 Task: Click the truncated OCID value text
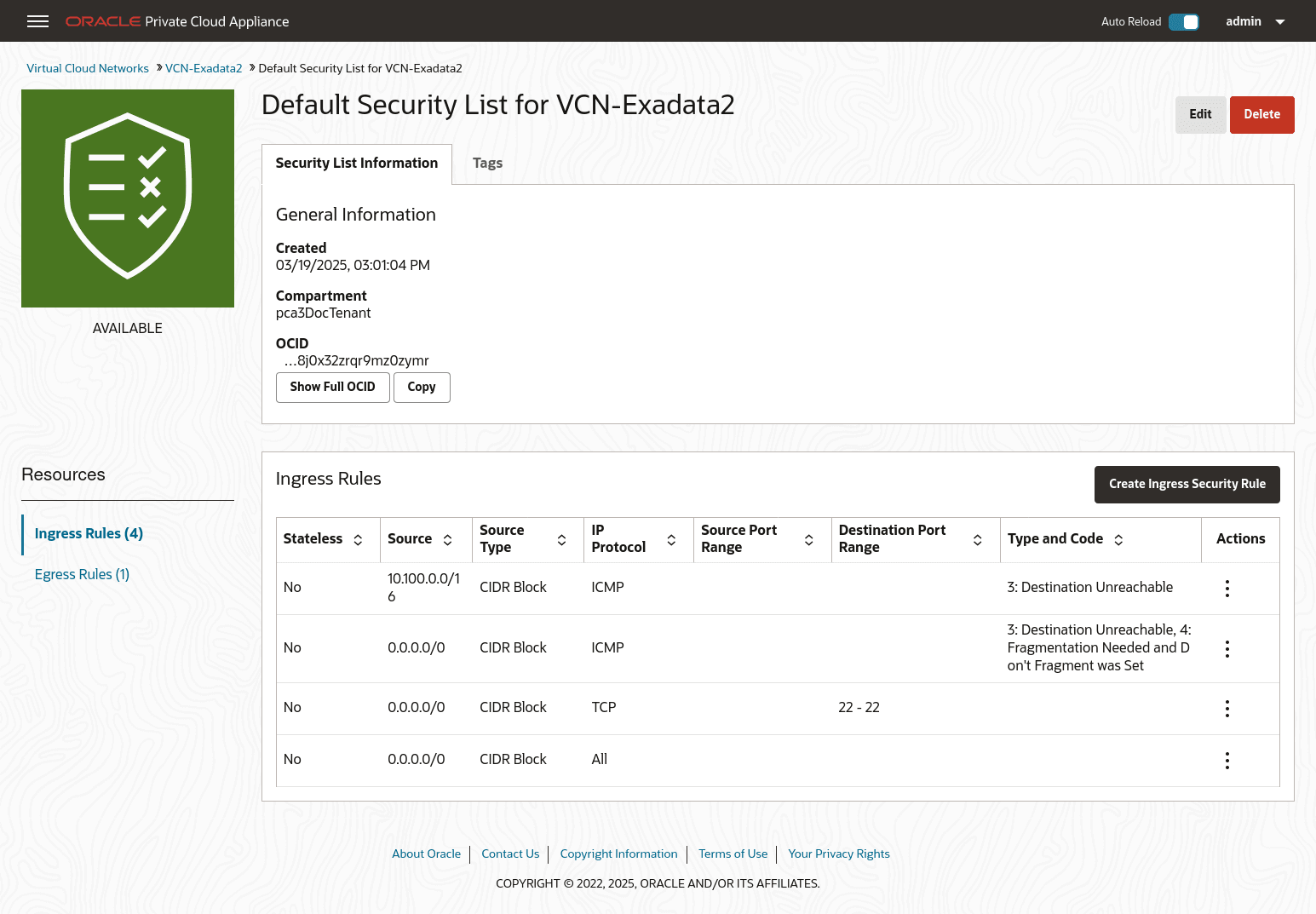[356, 361]
